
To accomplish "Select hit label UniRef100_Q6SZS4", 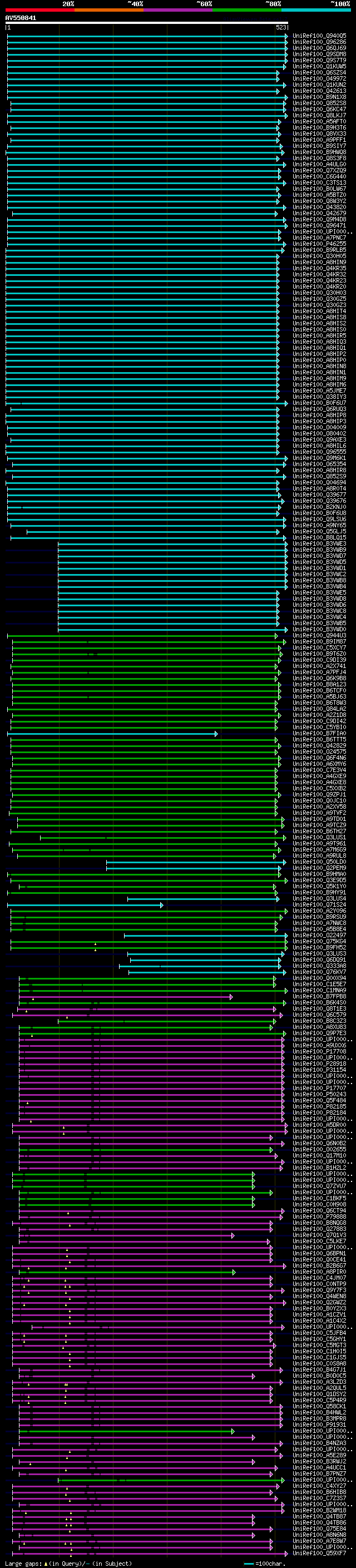I will [x=319, y=72].
